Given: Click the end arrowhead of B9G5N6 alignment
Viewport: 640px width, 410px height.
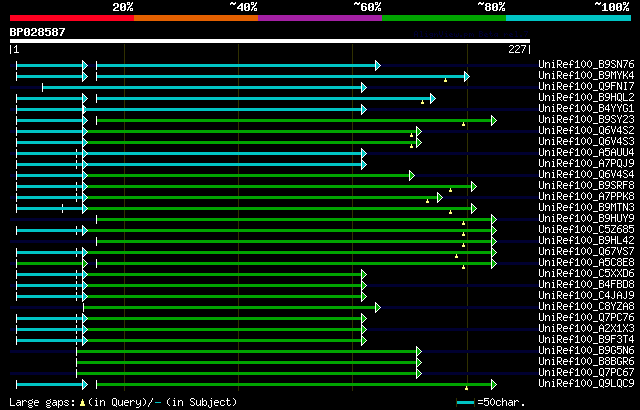Looking at the screenshot, I should coord(419,352).
